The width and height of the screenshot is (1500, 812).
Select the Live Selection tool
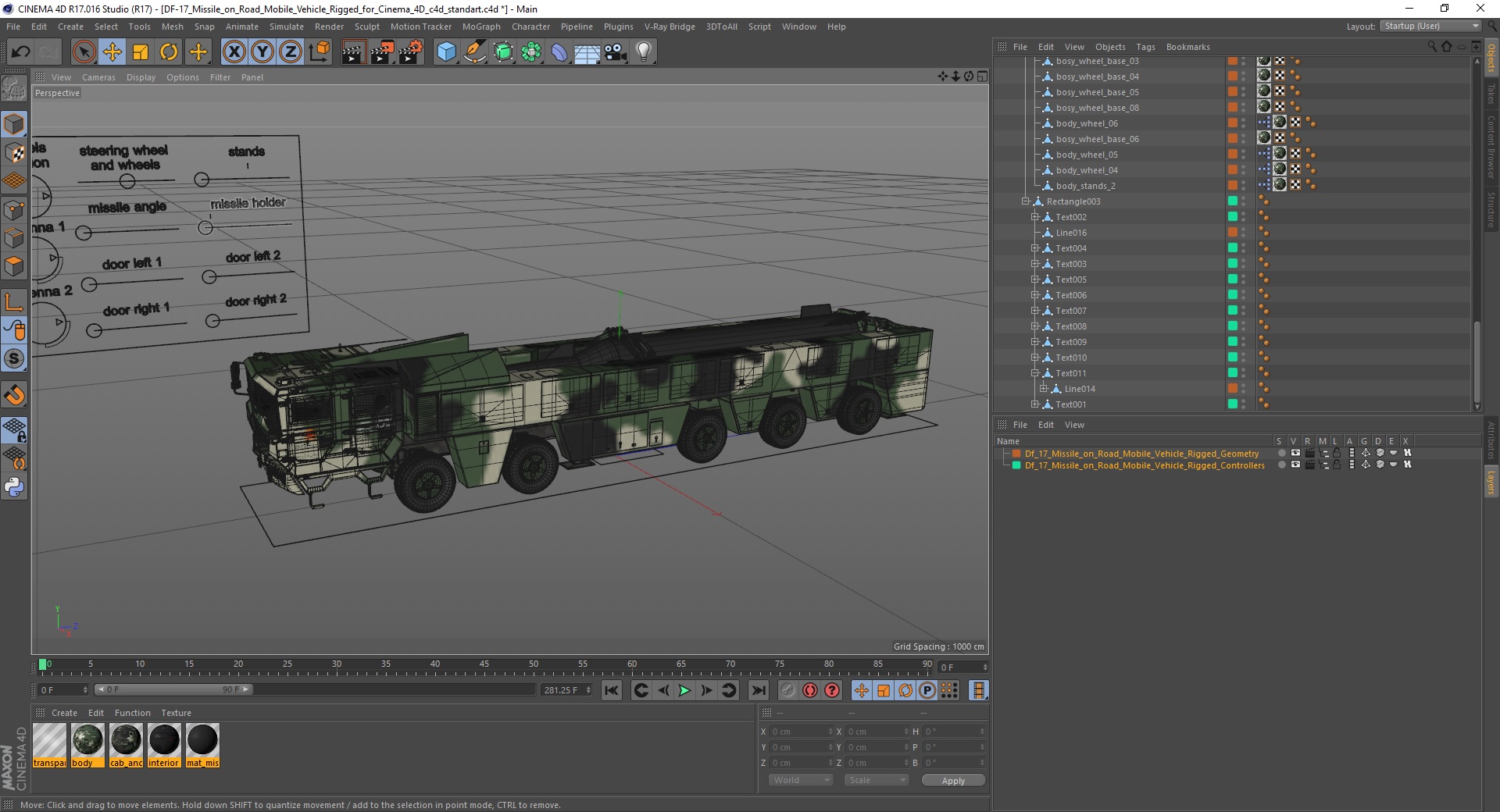[x=84, y=52]
